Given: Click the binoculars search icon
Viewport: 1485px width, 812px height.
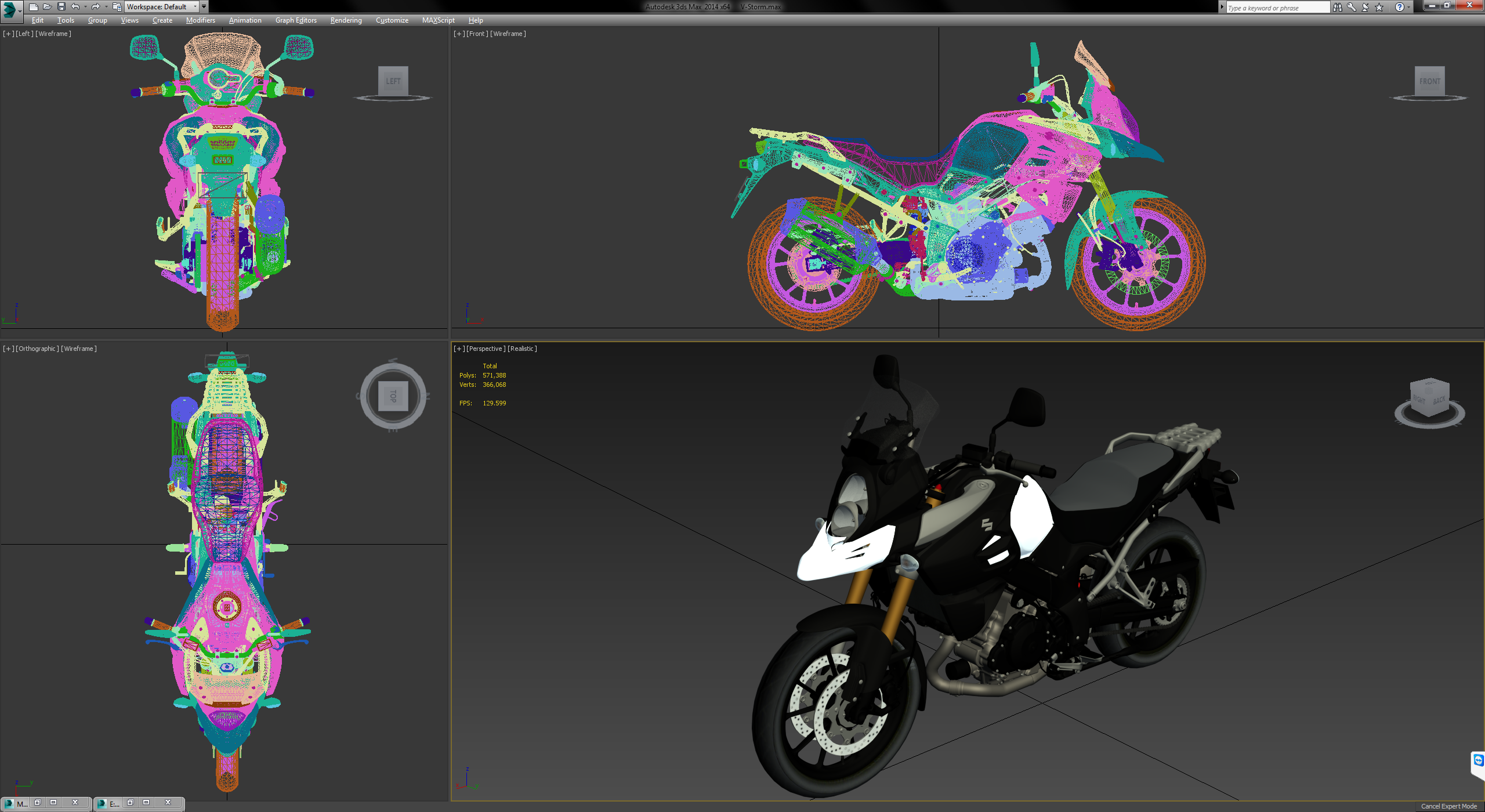Looking at the screenshot, I should [1338, 8].
